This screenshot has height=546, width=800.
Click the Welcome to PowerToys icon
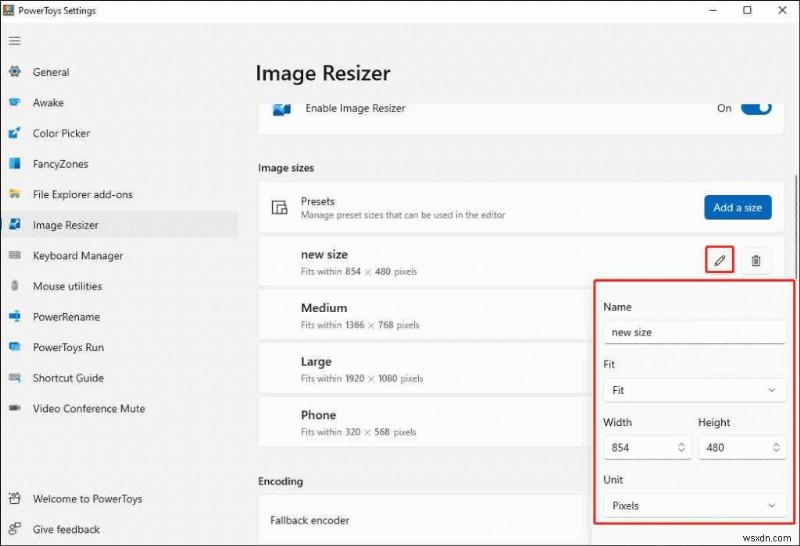[15, 499]
